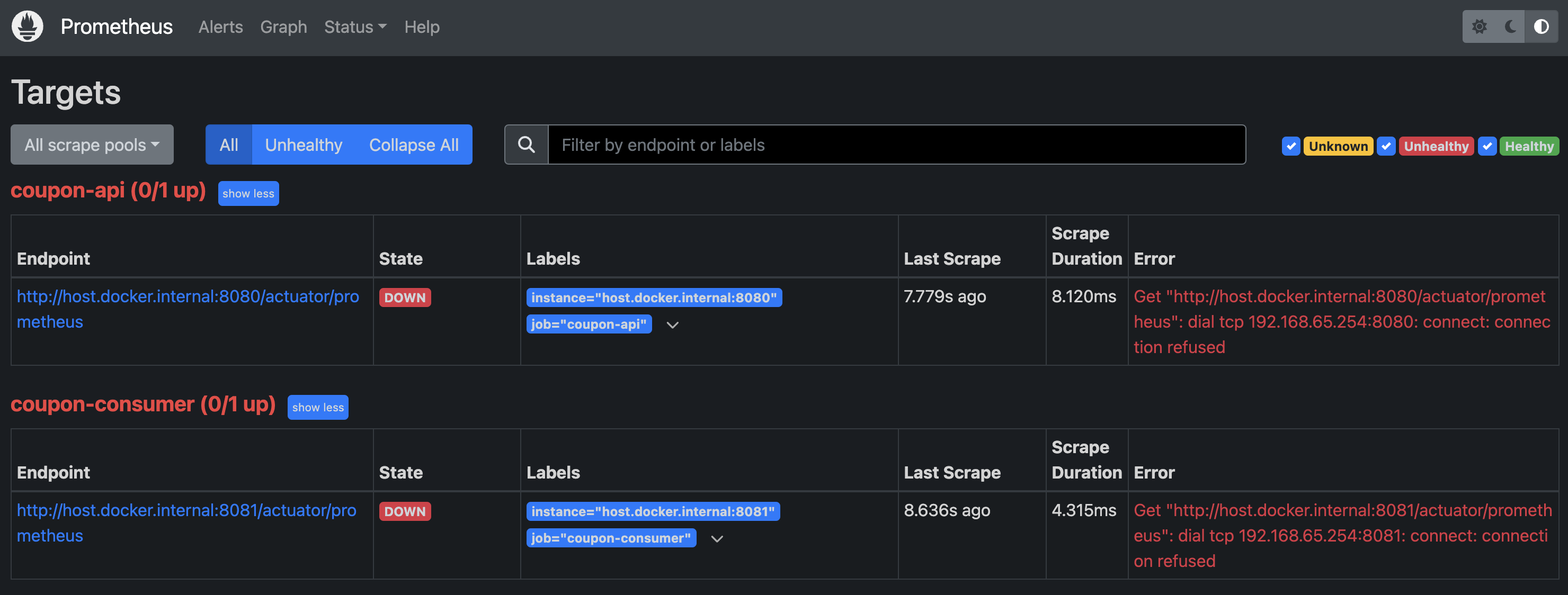Open the All scrape pools dropdown
Viewport: 1568px width, 595px height.
click(x=92, y=145)
